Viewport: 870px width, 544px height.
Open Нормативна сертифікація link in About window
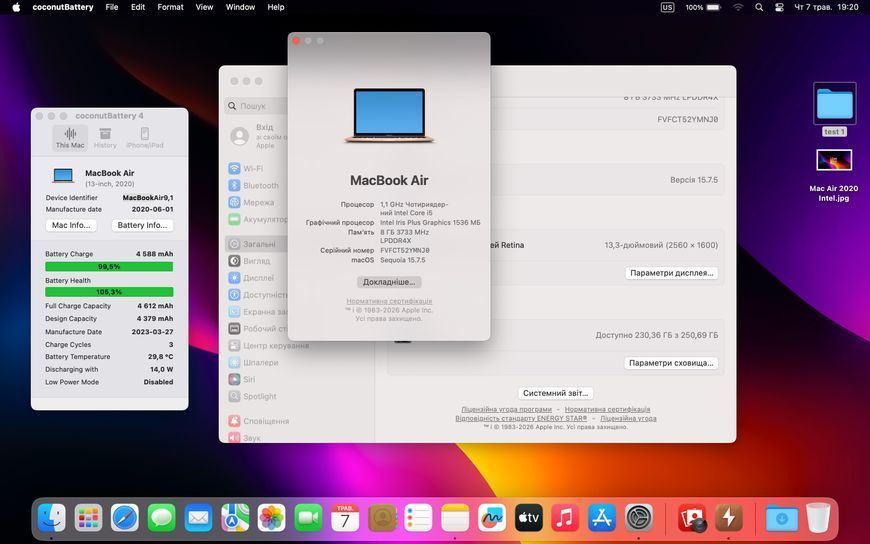pos(389,301)
